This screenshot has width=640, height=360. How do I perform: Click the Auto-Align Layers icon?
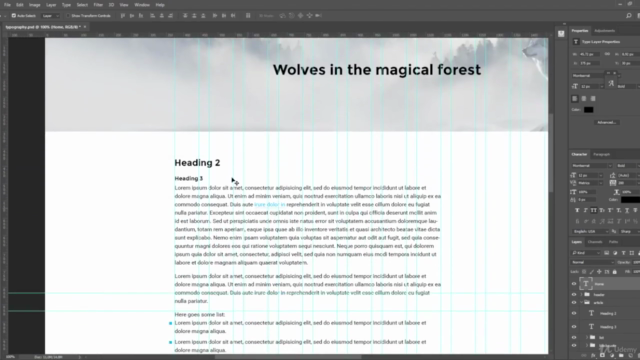[248, 16]
